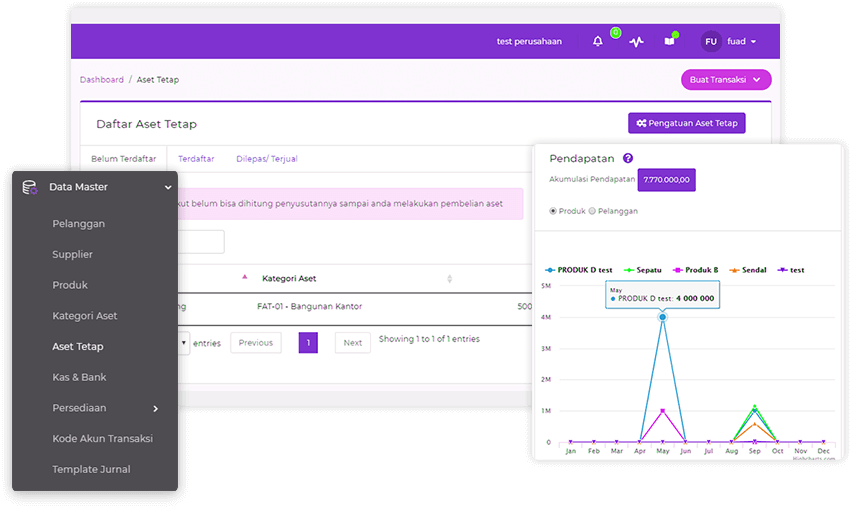The width and height of the screenshot is (852, 508).
Task: Click the notification bell icon
Action: pos(598,42)
